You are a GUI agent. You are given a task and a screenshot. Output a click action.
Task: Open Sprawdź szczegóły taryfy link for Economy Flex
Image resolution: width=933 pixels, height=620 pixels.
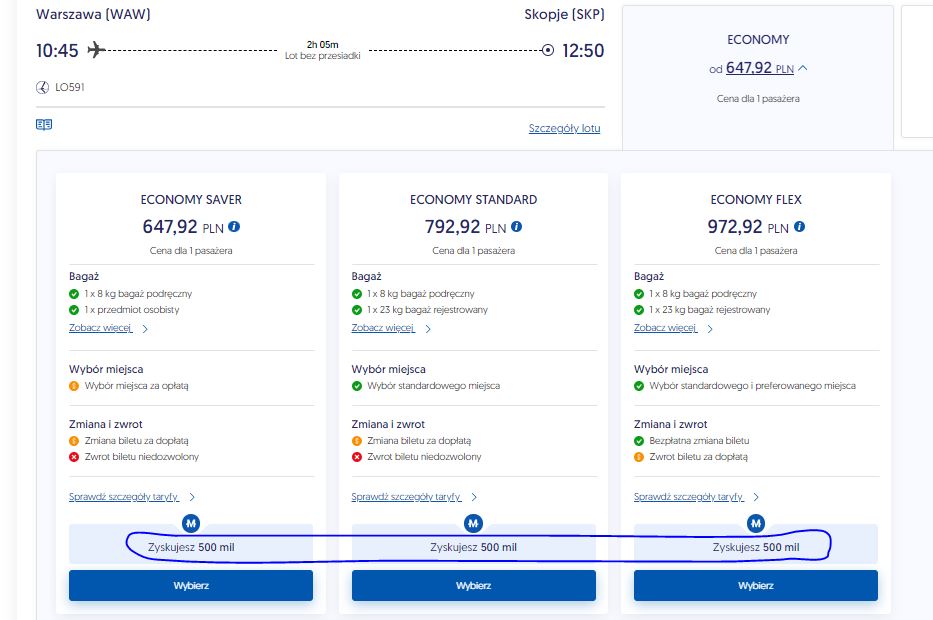point(688,497)
